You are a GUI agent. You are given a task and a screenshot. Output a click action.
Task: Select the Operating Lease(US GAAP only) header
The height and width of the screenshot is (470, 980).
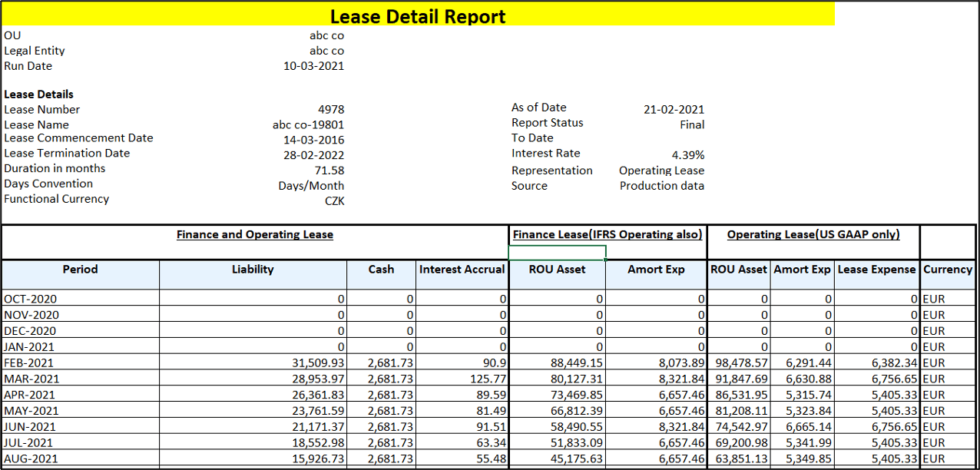pyautogui.click(x=813, y=234)
